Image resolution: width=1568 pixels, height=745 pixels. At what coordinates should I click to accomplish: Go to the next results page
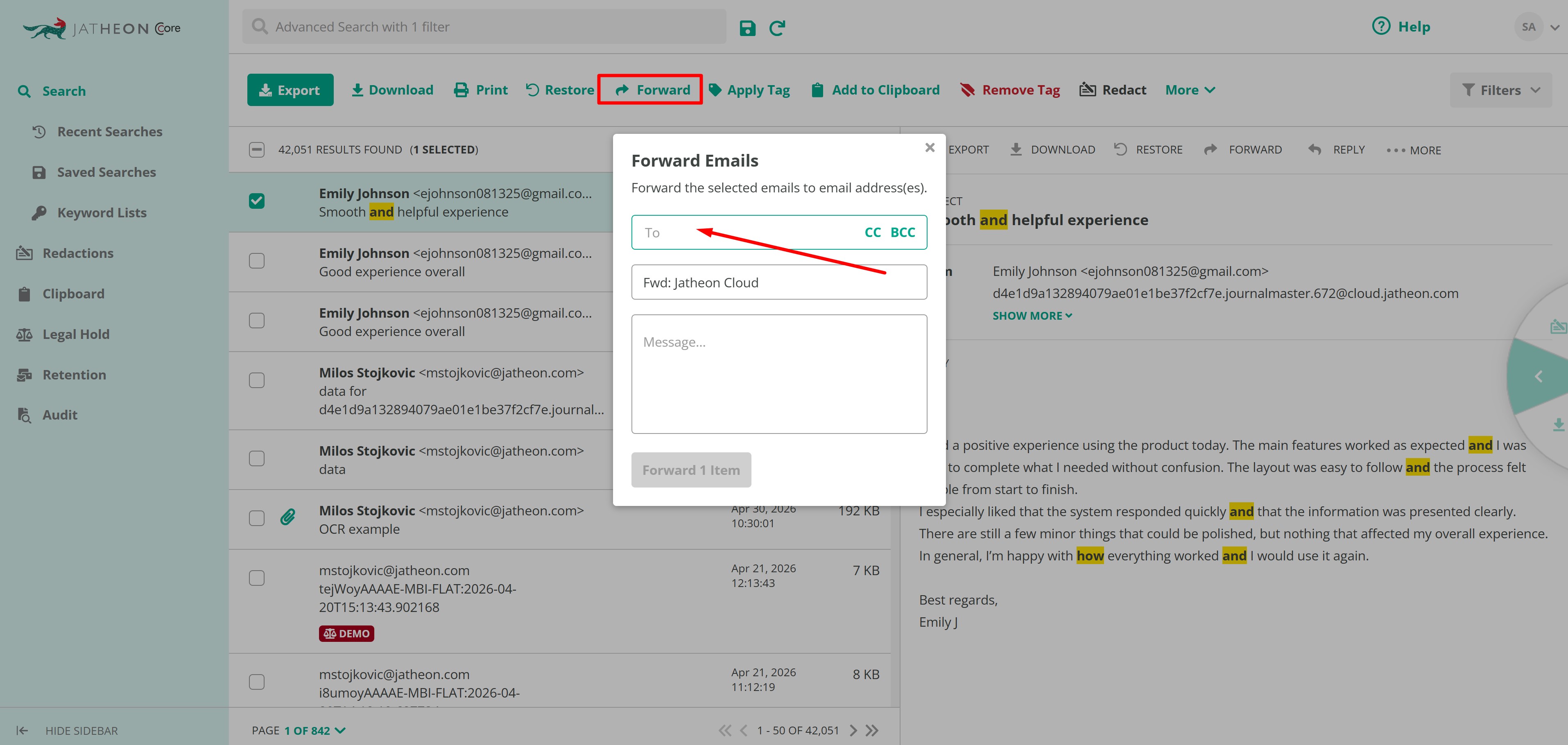point(853,730)
